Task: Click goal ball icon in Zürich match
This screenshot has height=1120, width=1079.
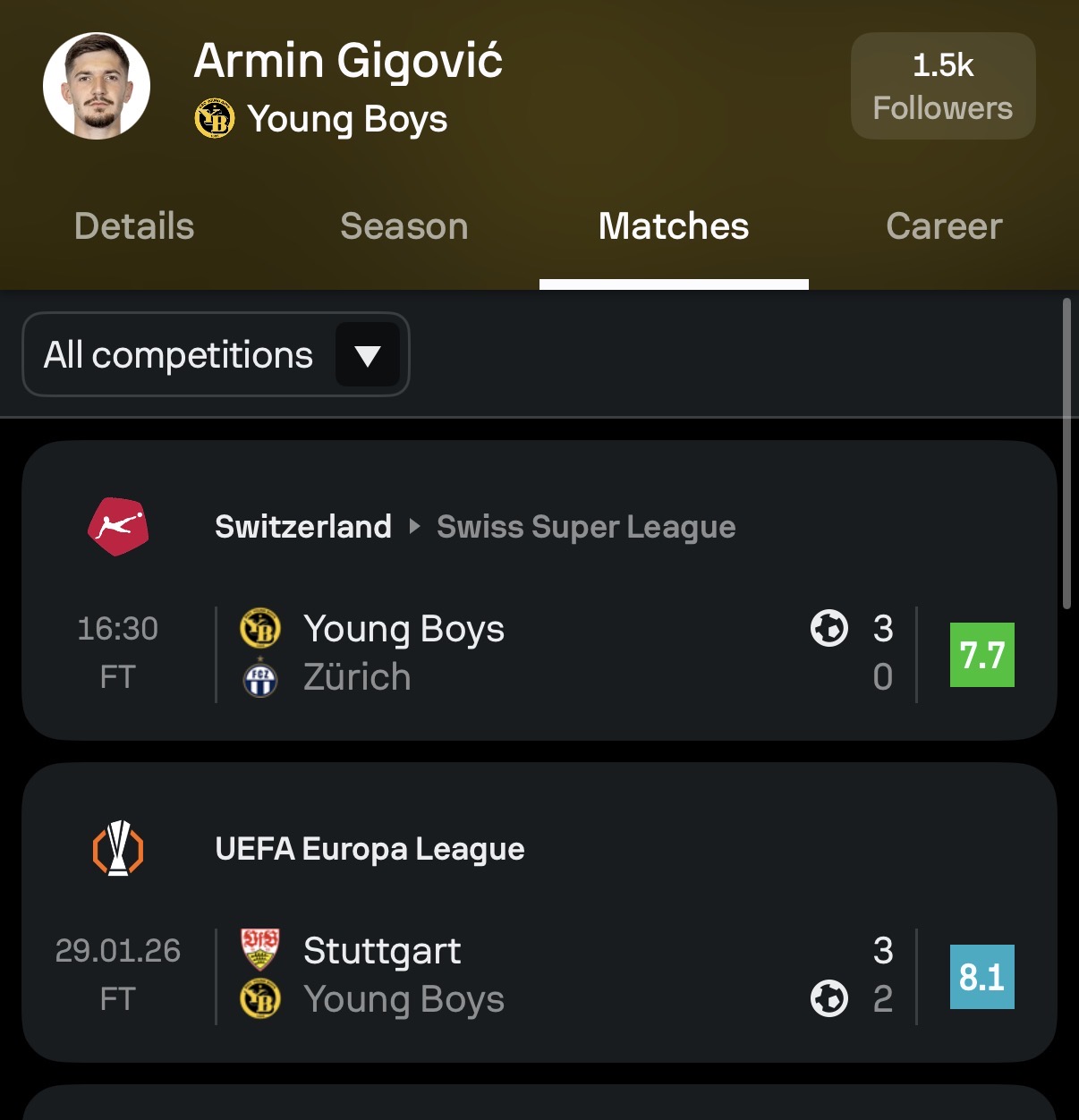Action: click(x=829, y=628)
